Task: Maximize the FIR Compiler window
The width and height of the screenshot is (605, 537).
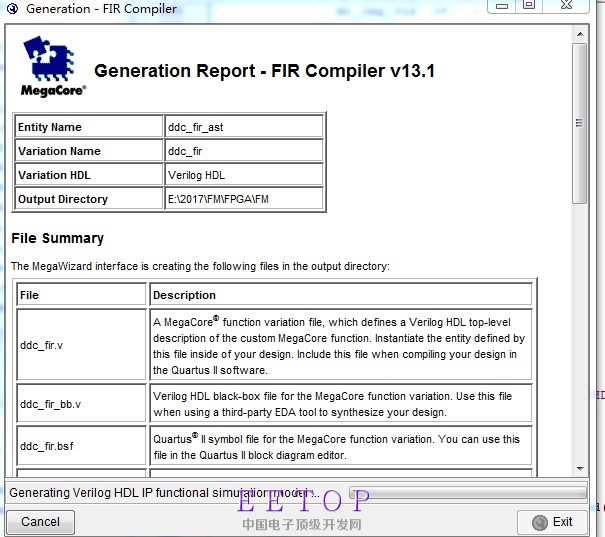Action: [529, 5]
